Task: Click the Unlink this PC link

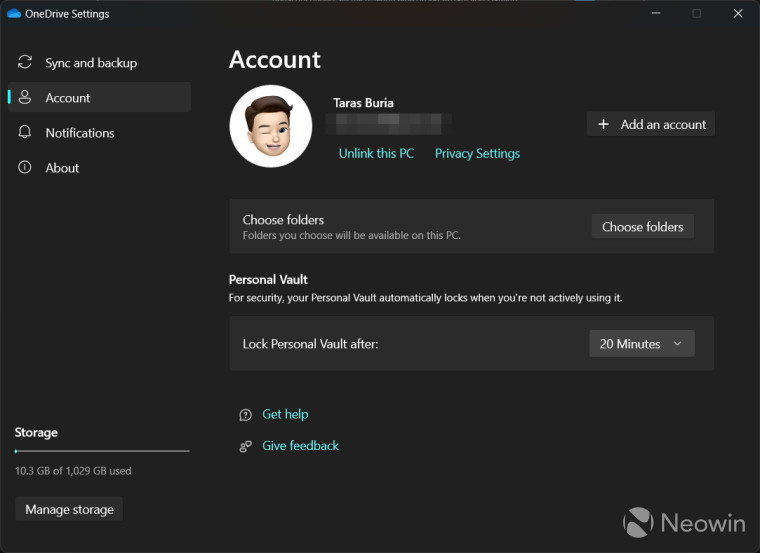Action: coord(376,153)
